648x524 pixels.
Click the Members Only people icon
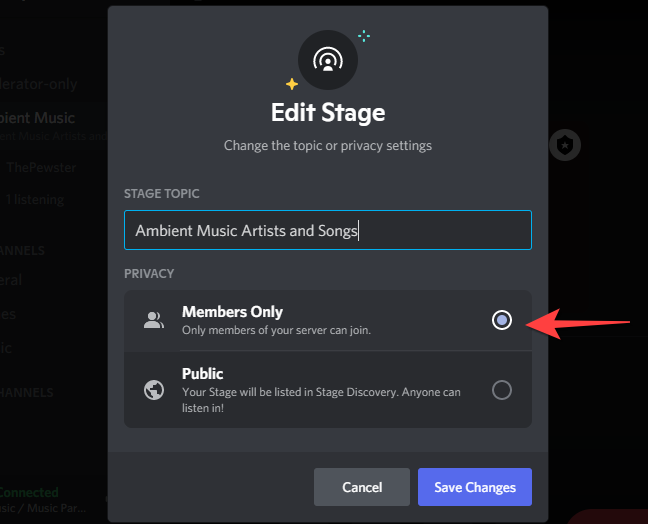point(153,320)
